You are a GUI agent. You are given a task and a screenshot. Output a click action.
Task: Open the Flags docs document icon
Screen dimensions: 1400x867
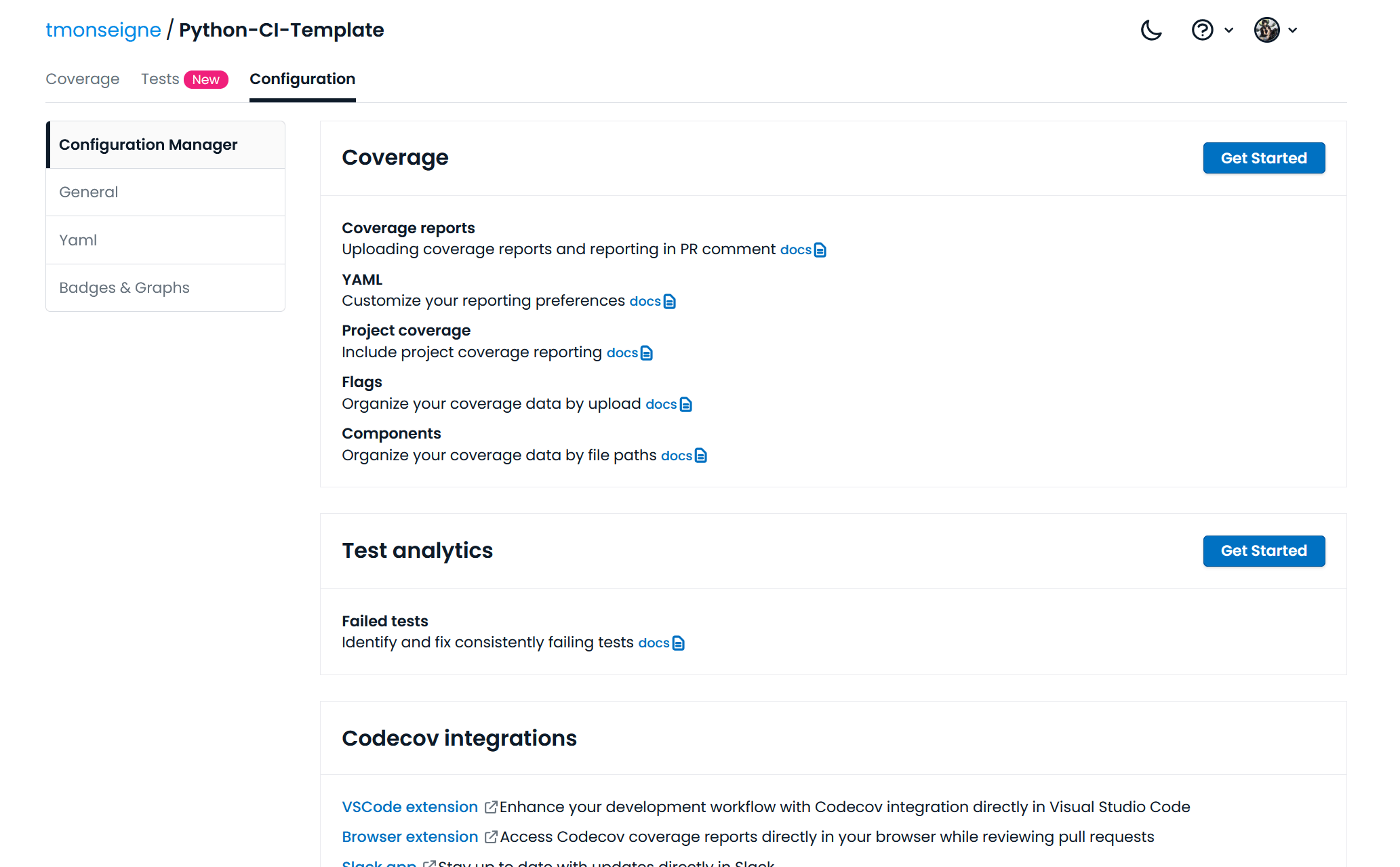686,405
